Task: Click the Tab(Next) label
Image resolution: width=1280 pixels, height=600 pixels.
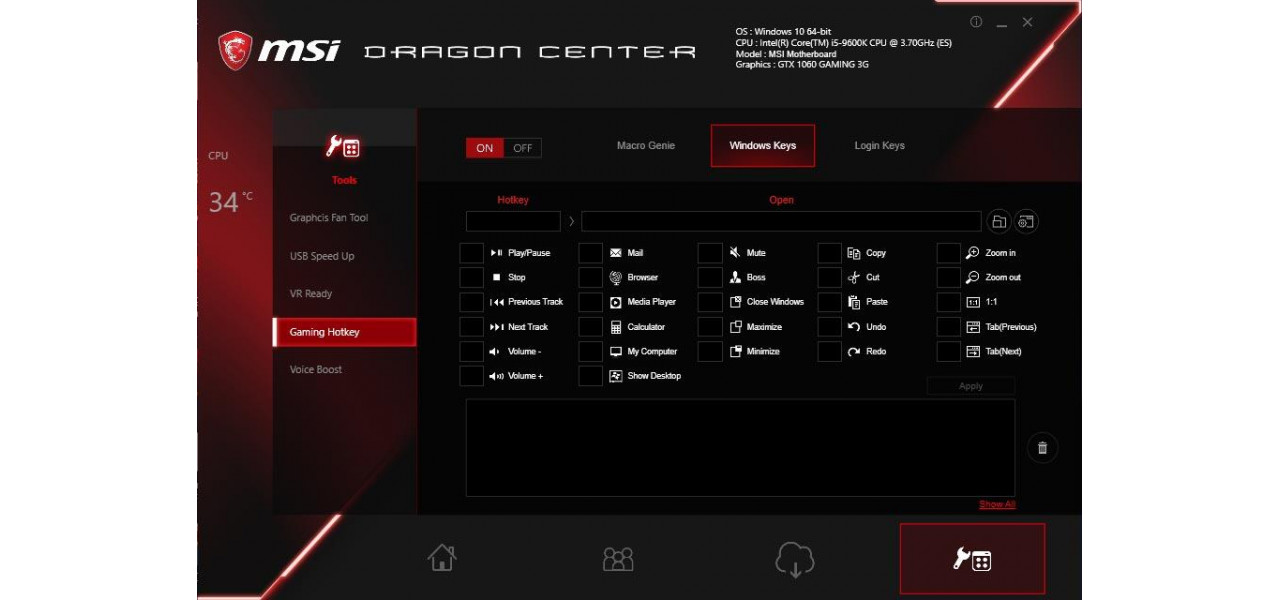Action: pyautogui.click(x=1004, y=352)
